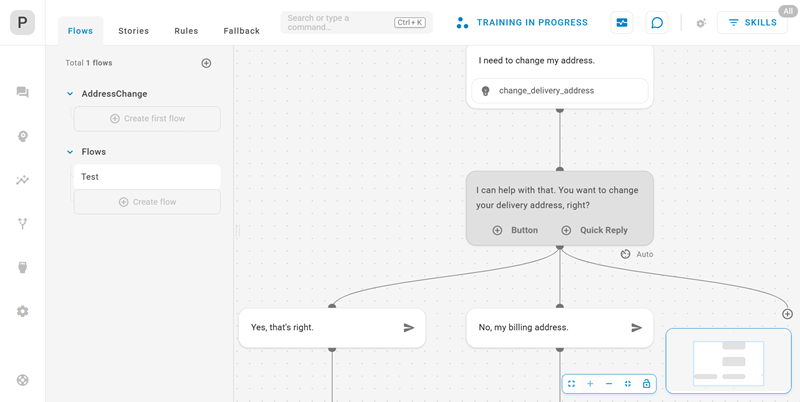This screenshot has height=402, width=800.
Task: Click the search or type a command field
Action: 335,23
